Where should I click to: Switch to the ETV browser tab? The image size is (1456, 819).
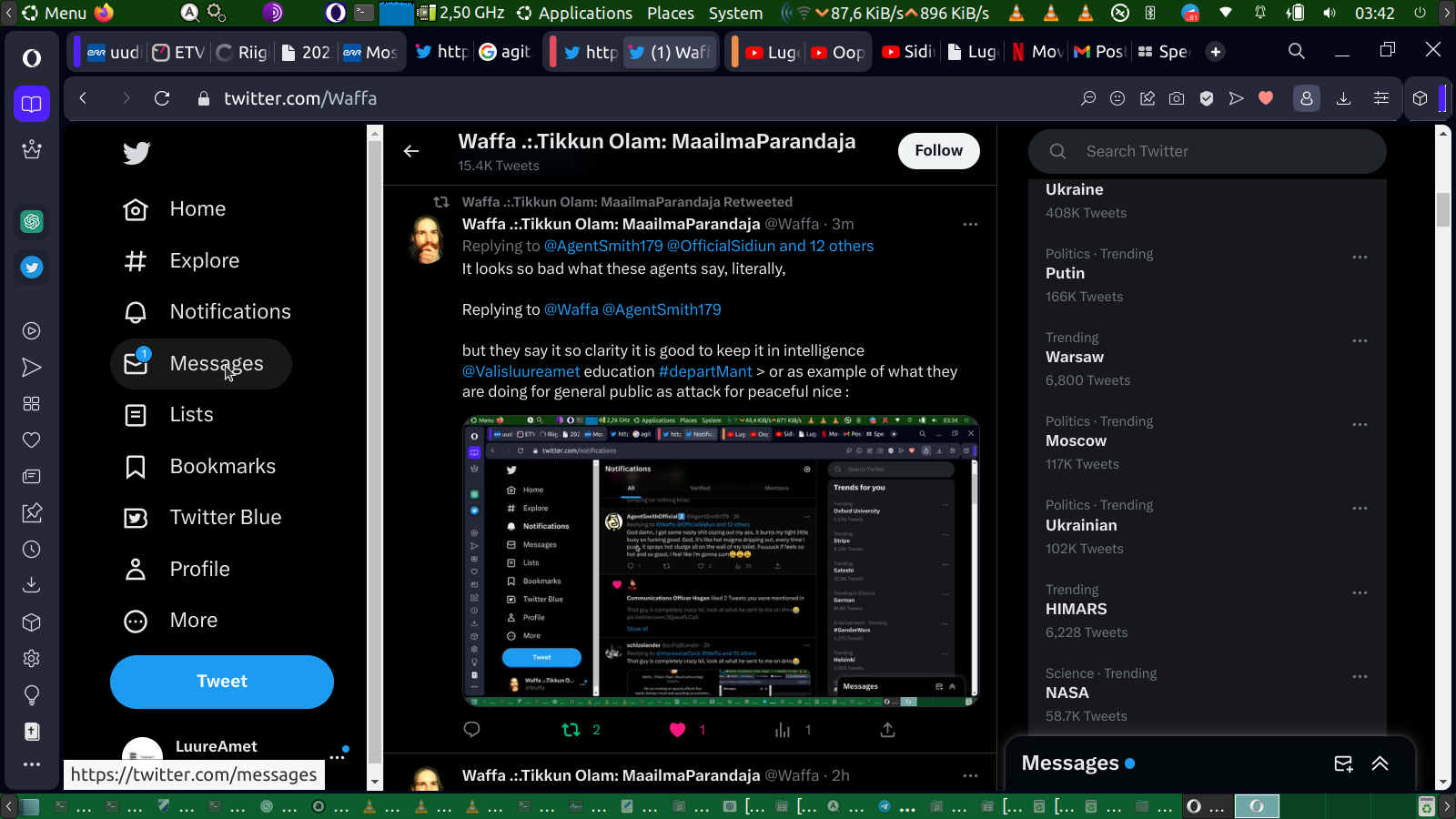178,52
